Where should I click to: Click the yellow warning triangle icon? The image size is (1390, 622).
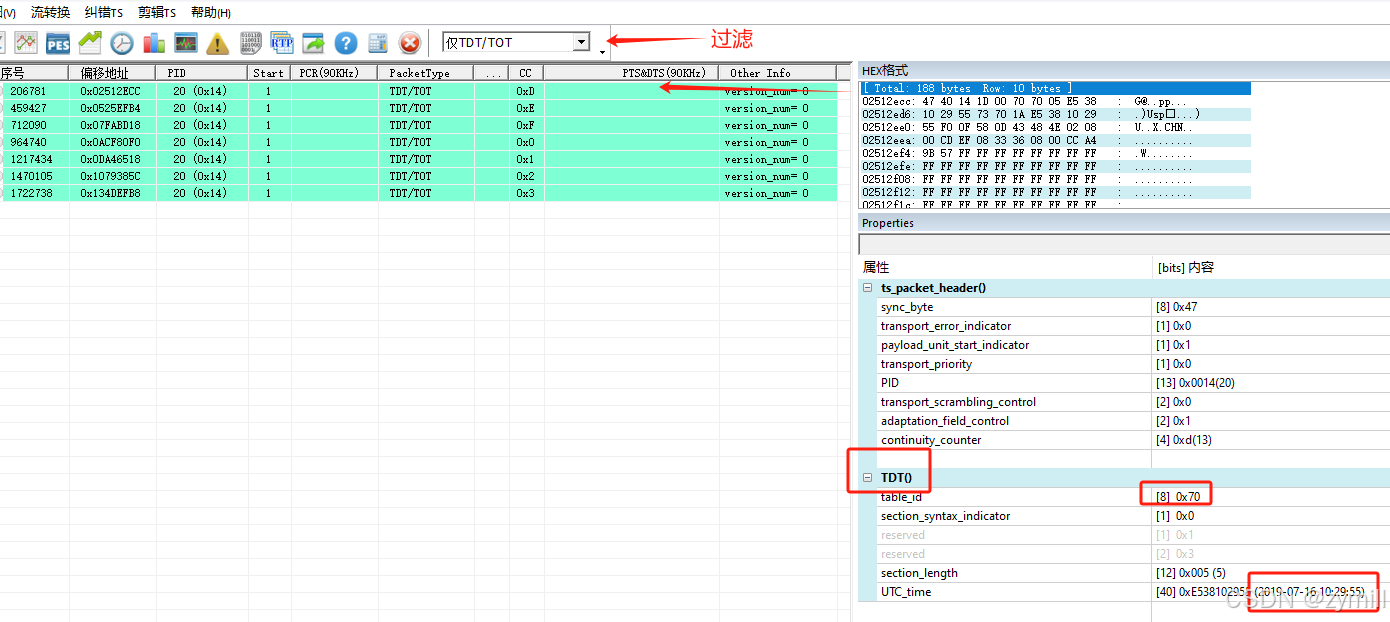click(218, 43)
